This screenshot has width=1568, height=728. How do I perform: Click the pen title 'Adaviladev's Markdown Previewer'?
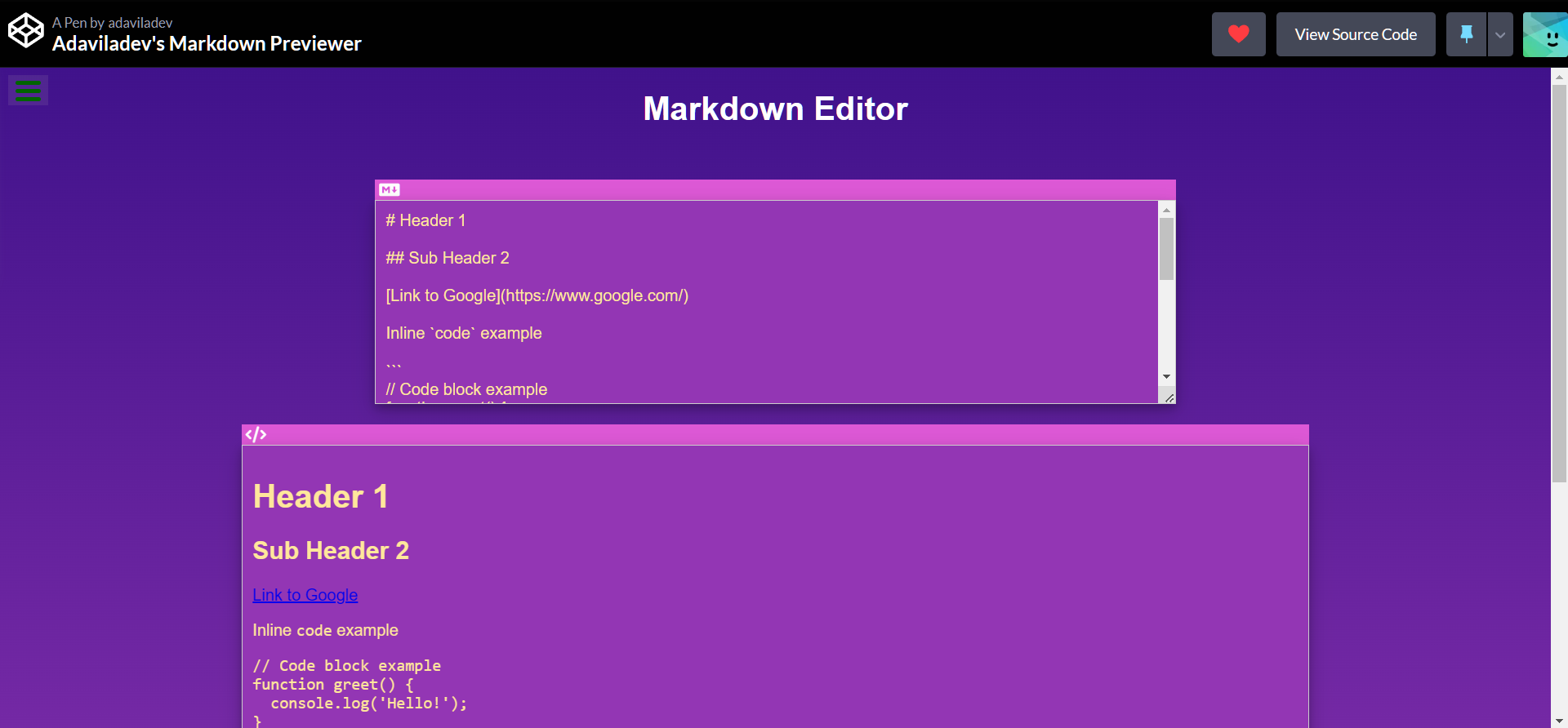point(207,44)
